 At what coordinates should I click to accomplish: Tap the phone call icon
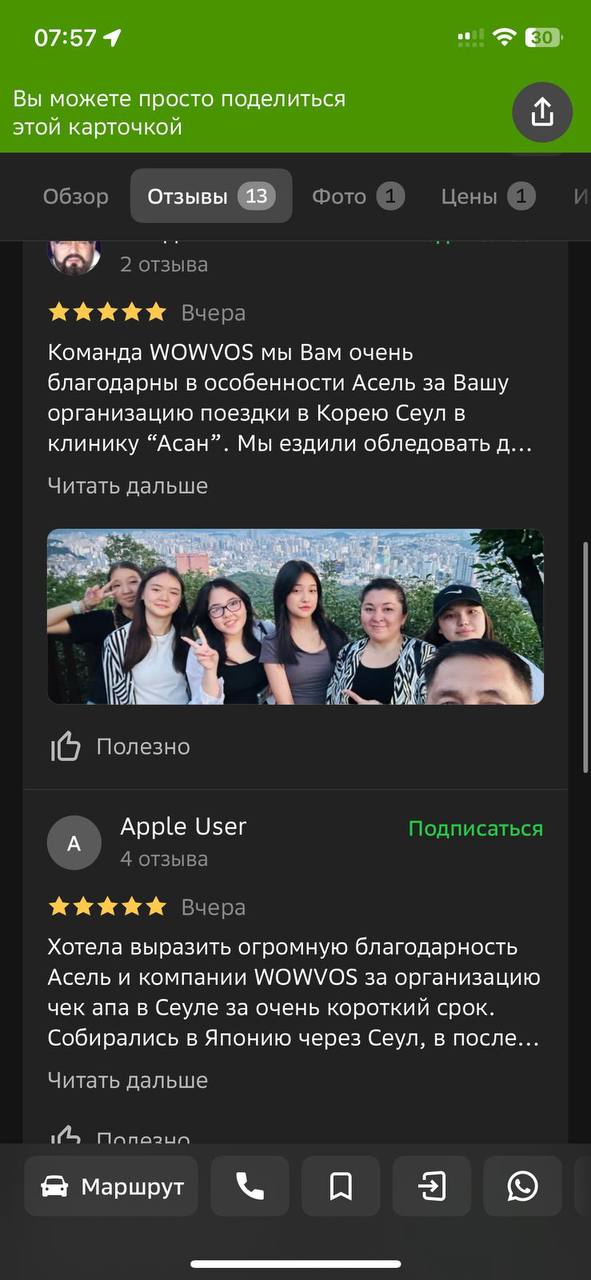[x=250, y=1186]
